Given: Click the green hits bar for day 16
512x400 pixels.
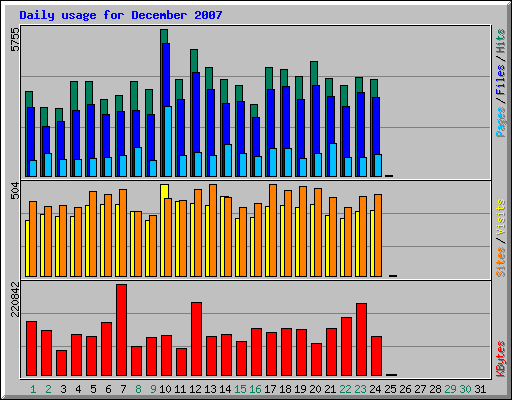Looking at the screenshot, I should pyautogui.click(x=254, y=111).
